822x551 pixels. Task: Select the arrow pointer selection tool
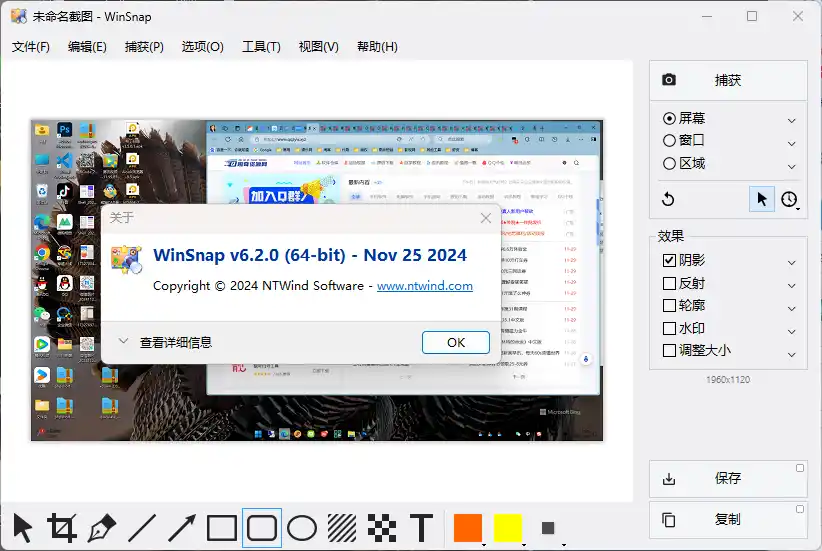point(23,528)
